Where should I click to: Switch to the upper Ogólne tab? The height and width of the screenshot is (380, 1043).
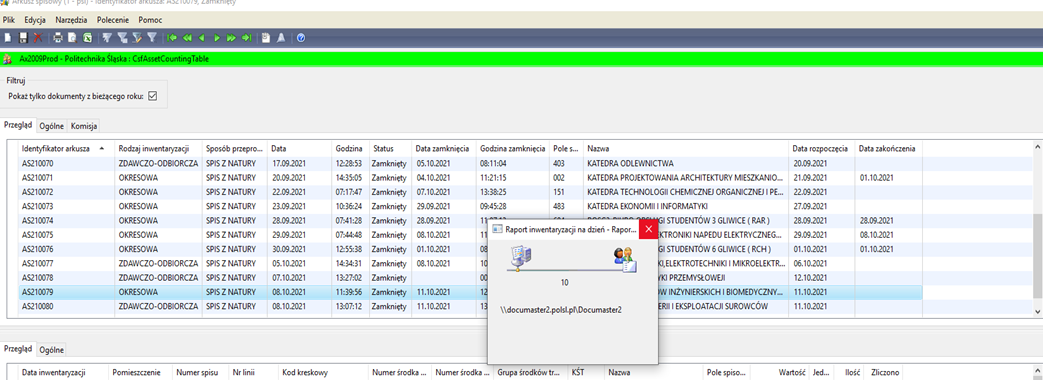tap(51, 125)
